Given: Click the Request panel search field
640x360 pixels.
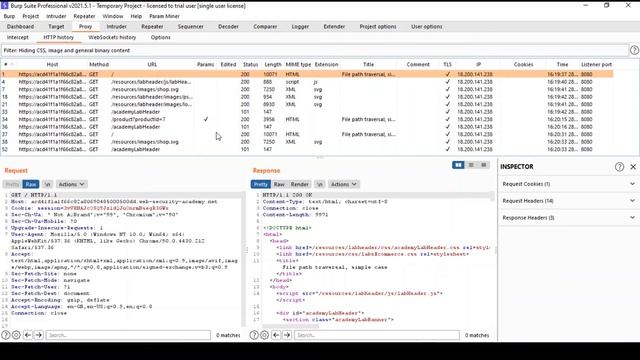Looking at the screenshot, I should point(128,335).
